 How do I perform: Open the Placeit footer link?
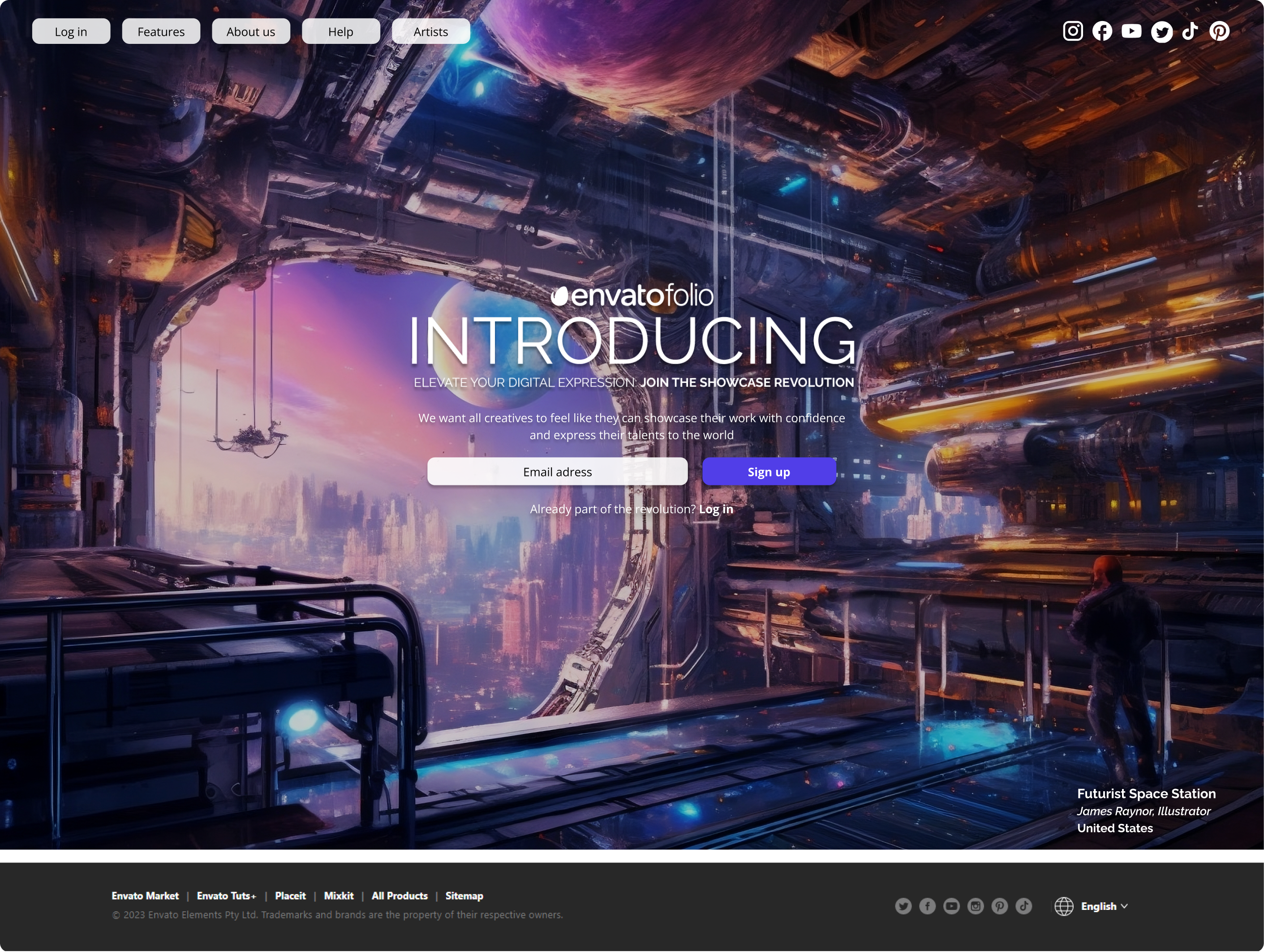click(x=290, y=896)
